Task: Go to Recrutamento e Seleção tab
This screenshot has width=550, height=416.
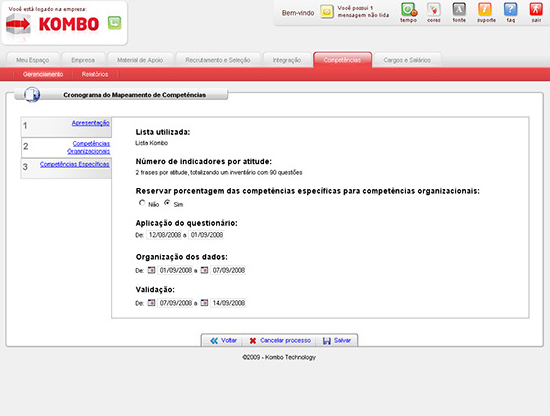Action: 218,60
